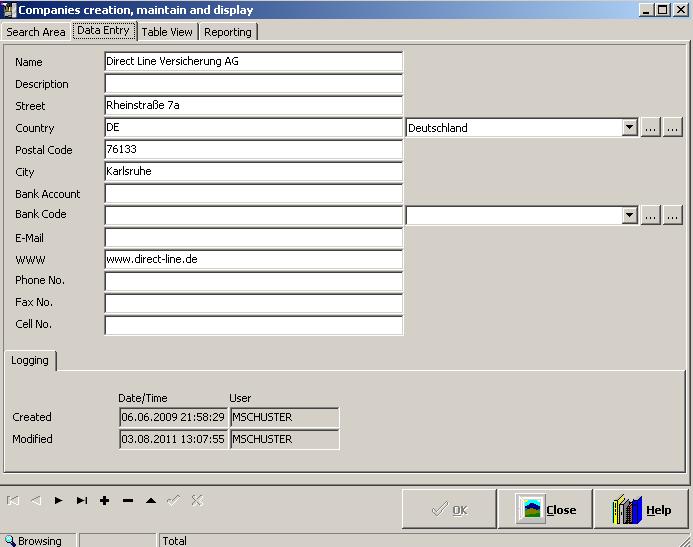
Task: Click the Postal Code field 76133
Action: tap(254, 149)
